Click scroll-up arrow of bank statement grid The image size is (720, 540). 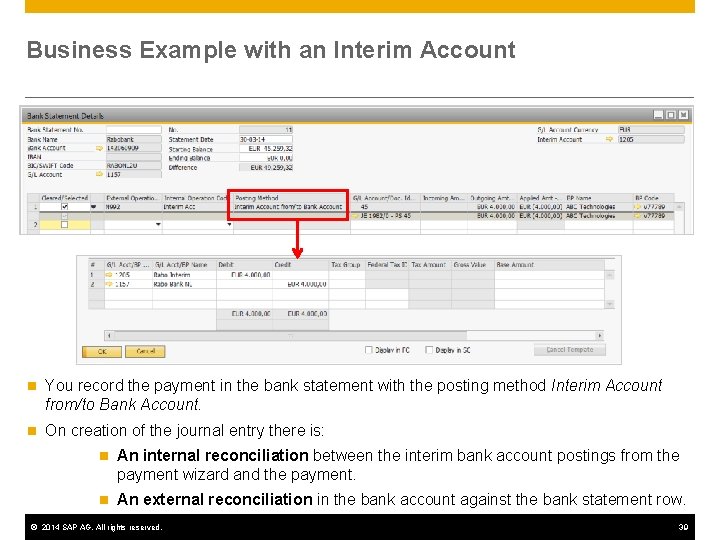coord(679,207)
